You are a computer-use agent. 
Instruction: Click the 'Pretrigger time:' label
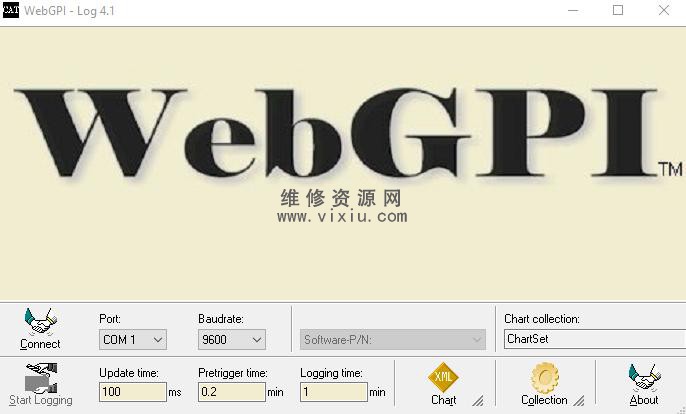coord(233,373)
